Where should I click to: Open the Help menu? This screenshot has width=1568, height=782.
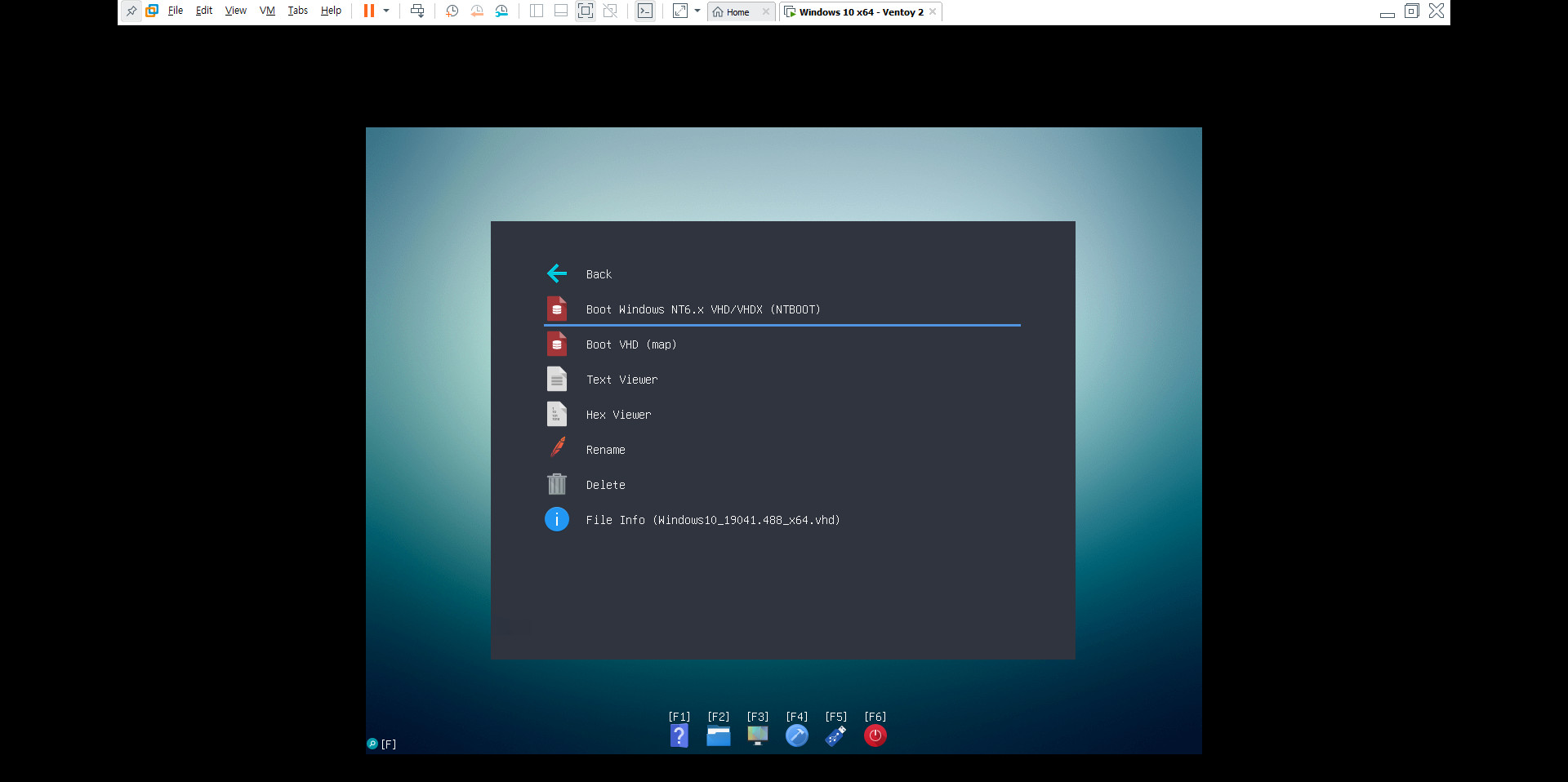331,11
